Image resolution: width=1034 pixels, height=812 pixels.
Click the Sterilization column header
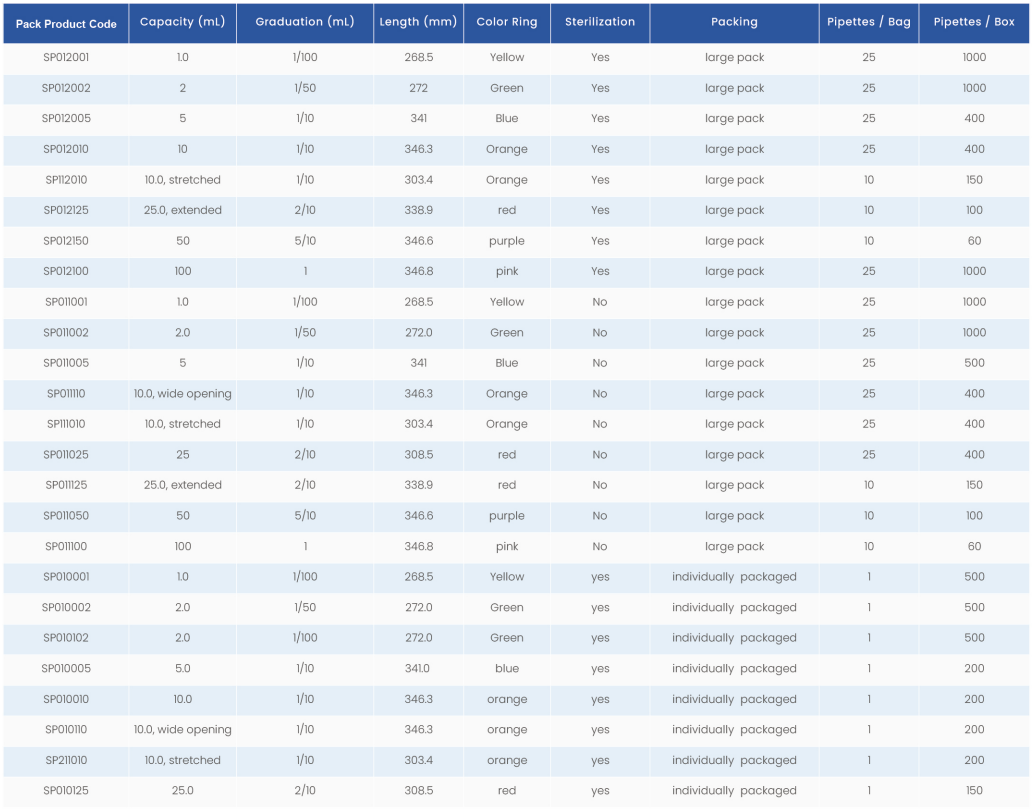click(x=599, y=22)
